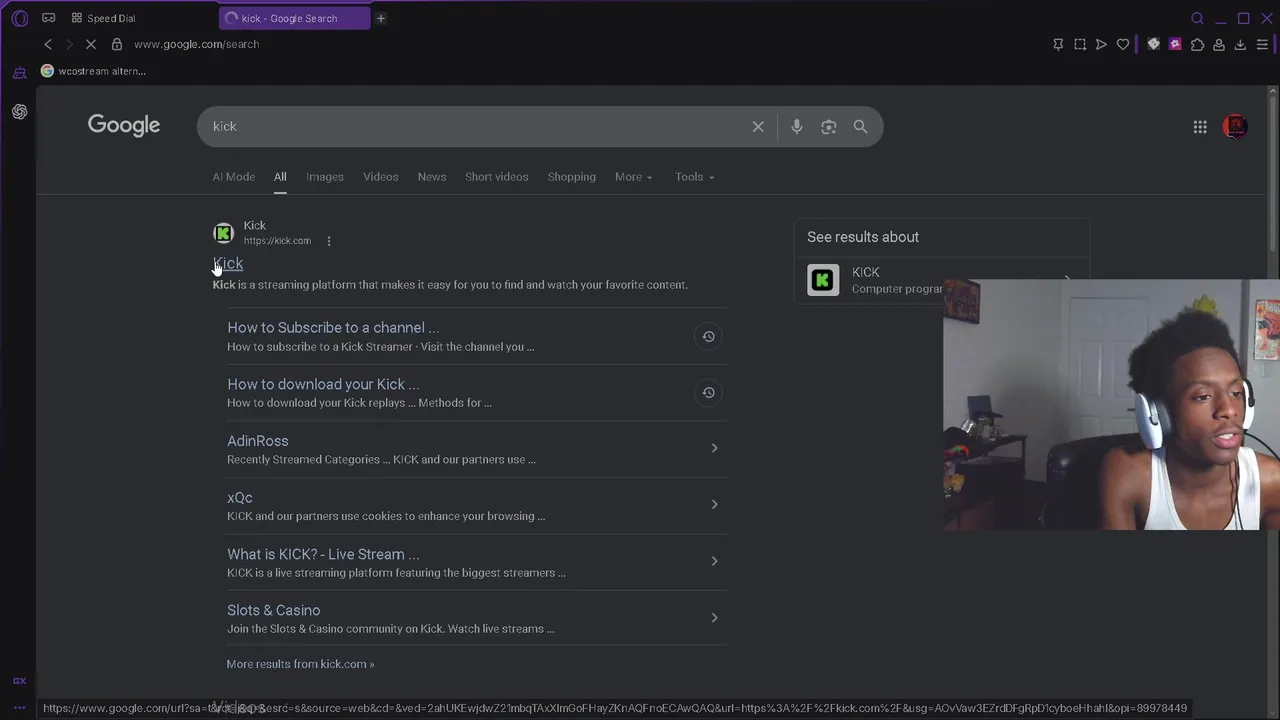Open the Google apps grid
The height and width of the screenshot is (720, 1280).
(x=1200, y=126)
